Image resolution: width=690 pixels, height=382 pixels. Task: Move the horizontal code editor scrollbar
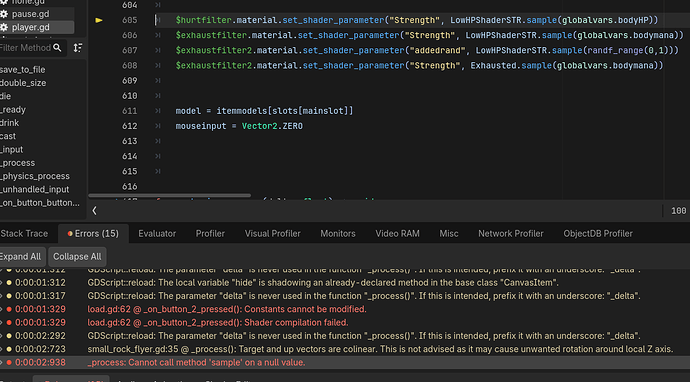(170, 195)
